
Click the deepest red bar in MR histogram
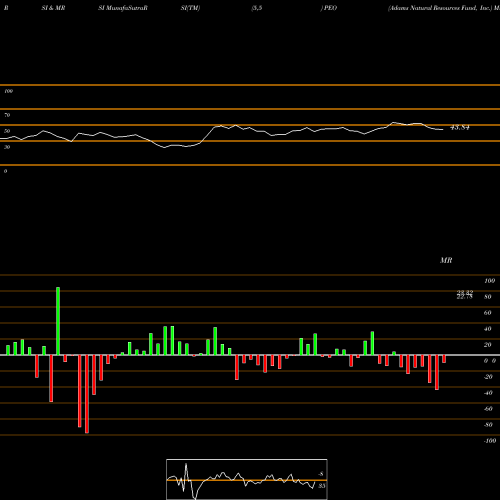click(x=87, y=394)
